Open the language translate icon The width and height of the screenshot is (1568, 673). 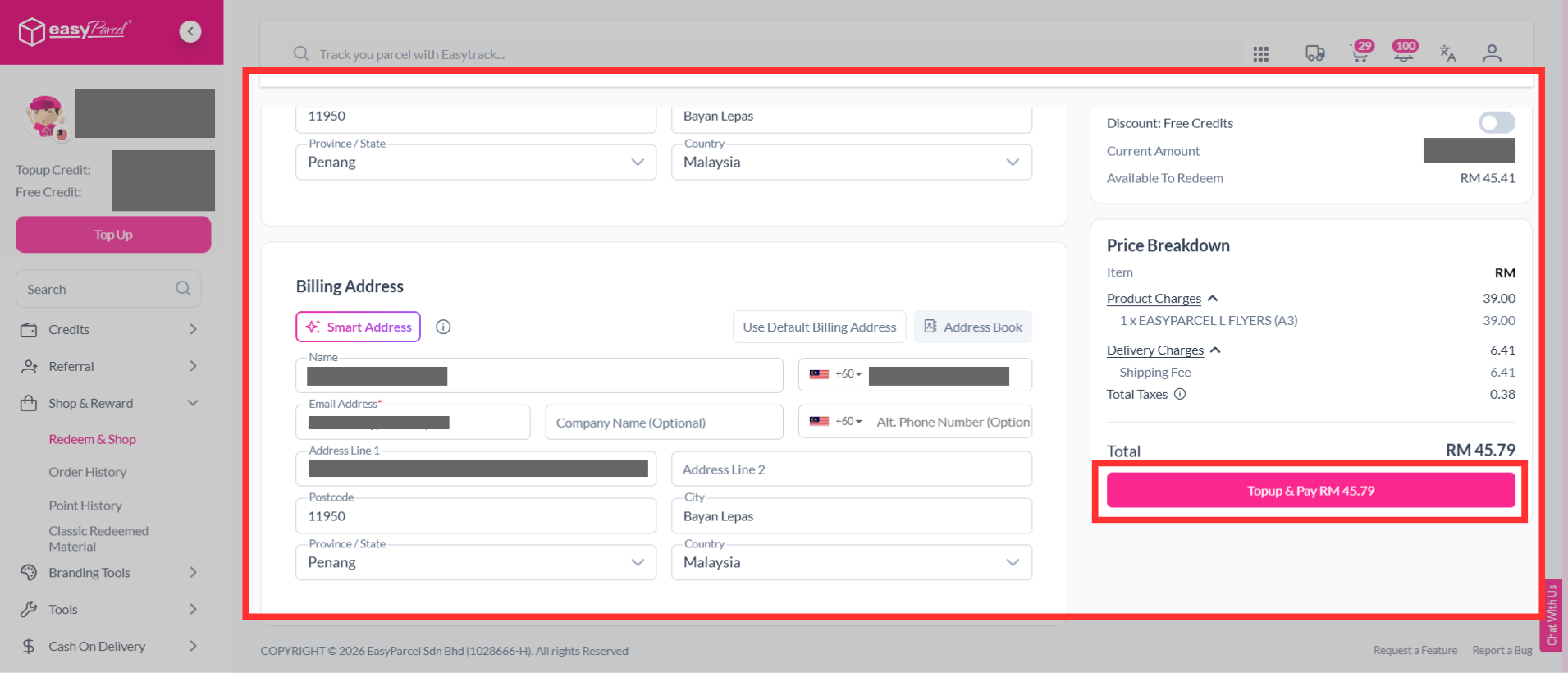pos(1448,53)
